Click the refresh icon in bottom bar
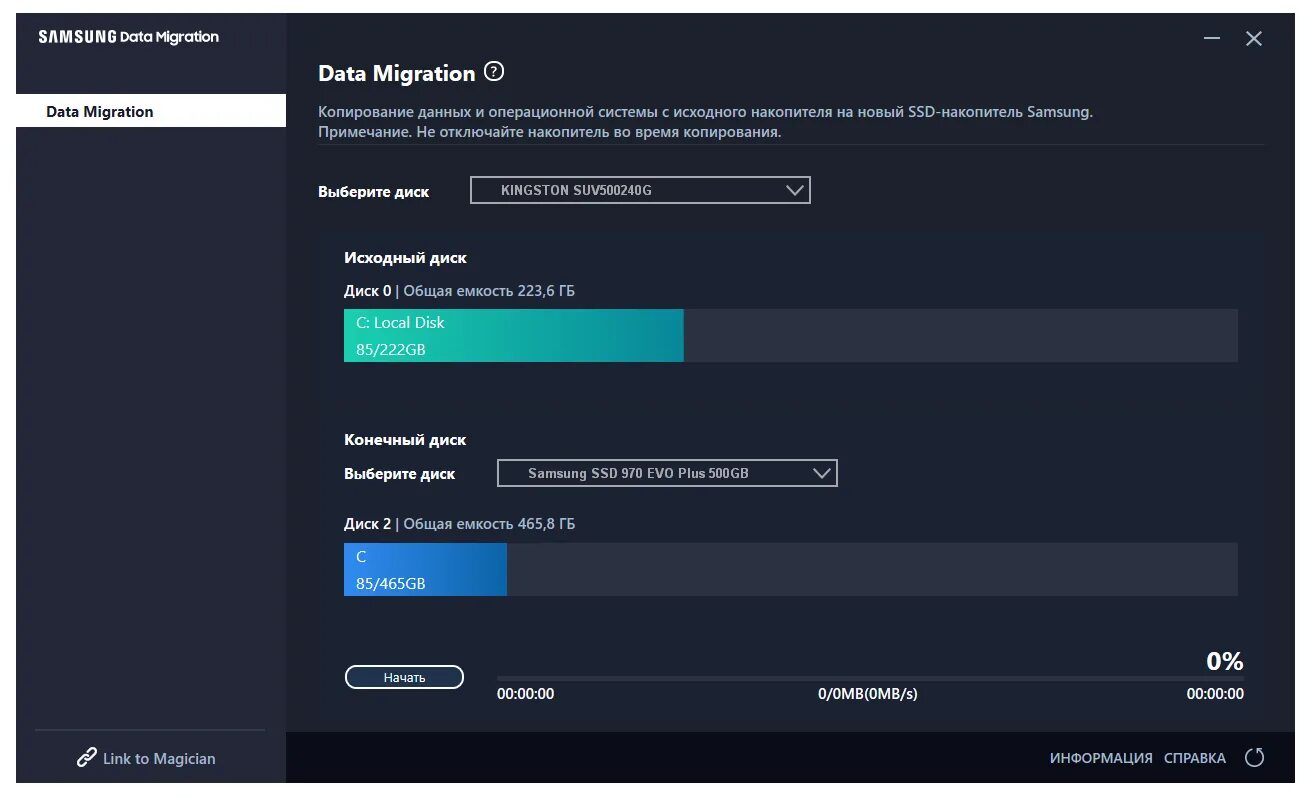 coord(1254,758)
